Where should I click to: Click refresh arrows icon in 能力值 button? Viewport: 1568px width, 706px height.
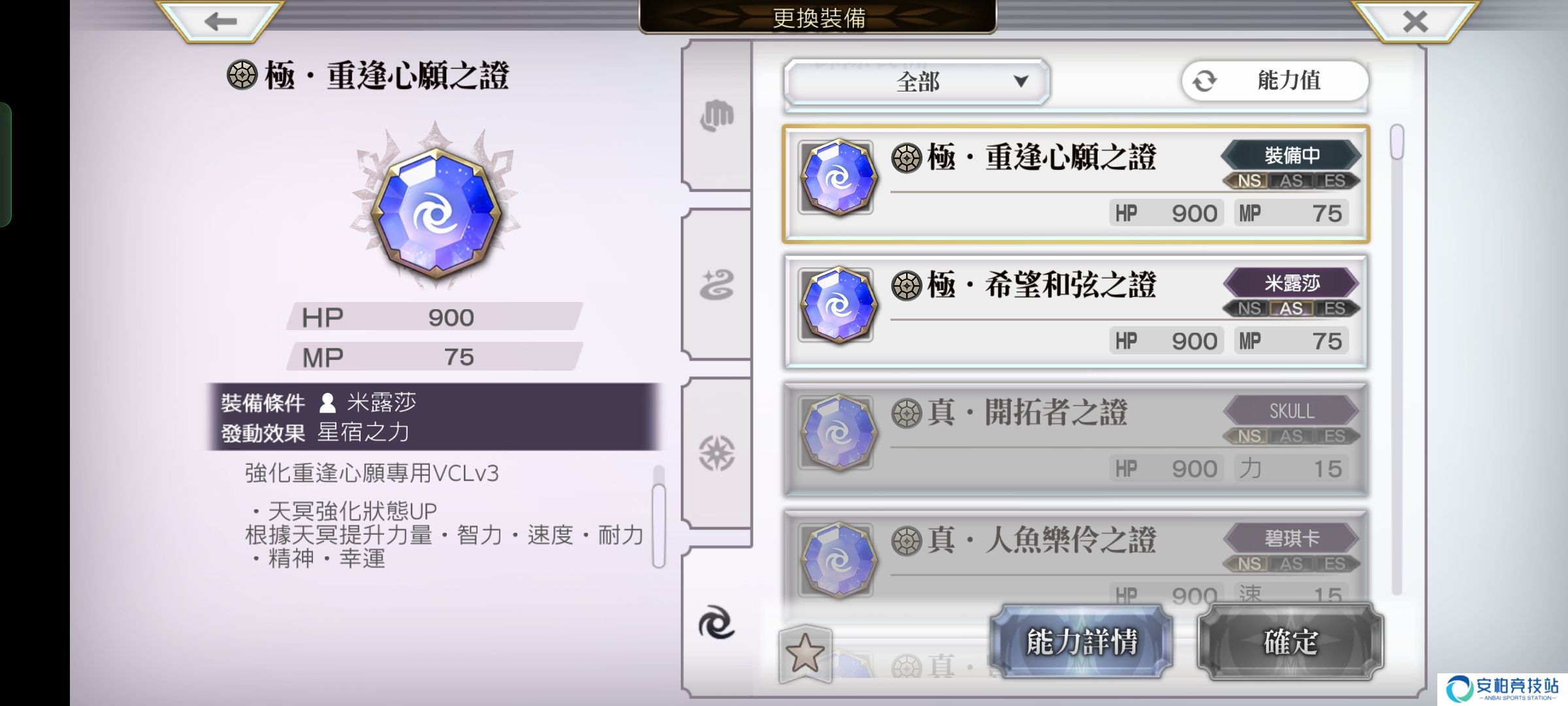pos(1205,81)
